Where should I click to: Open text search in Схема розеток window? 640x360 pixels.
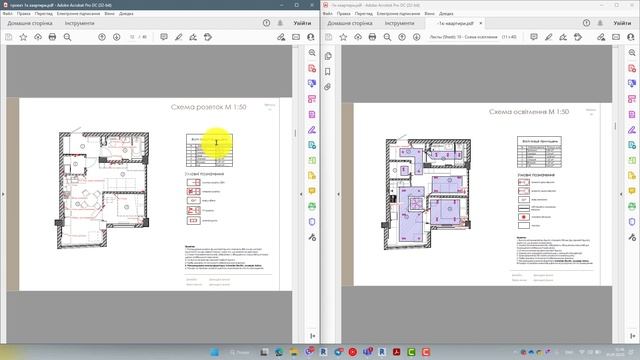pyautogui.click(x=67, y=37)
